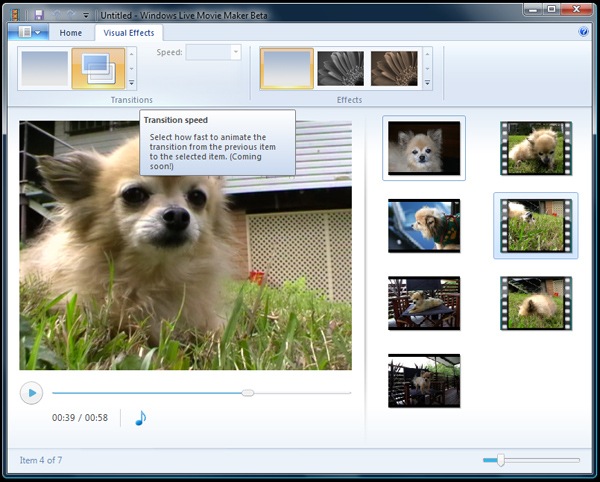Select the first blank transition (no transition)
This screenshot has width=600, height=482.
(x=44, y=68)
